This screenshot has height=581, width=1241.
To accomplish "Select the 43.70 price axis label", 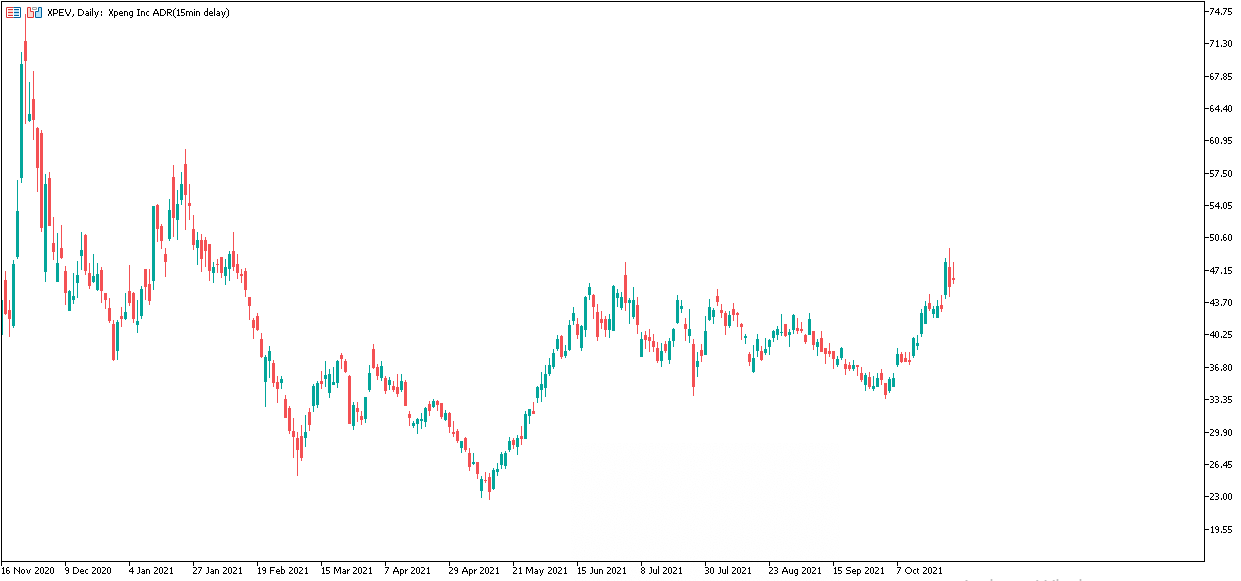I will click(x=1221, y=302).
